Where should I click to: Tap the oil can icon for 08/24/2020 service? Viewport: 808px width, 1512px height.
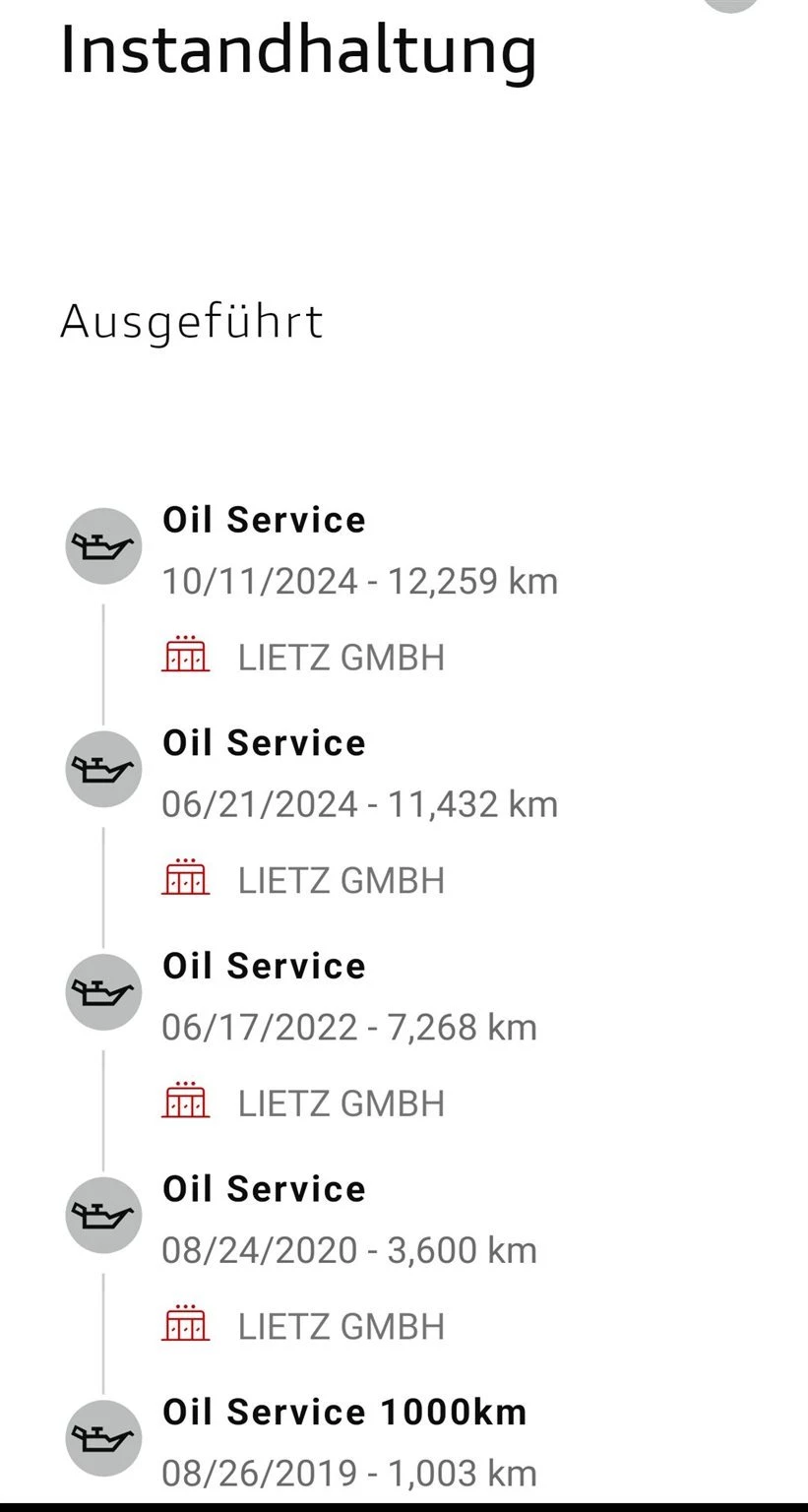tap(103, 1215)
